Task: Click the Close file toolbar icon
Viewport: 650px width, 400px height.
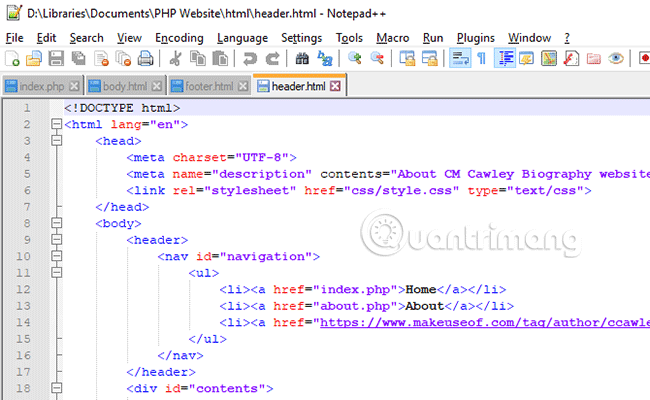Action: (101, 58)
